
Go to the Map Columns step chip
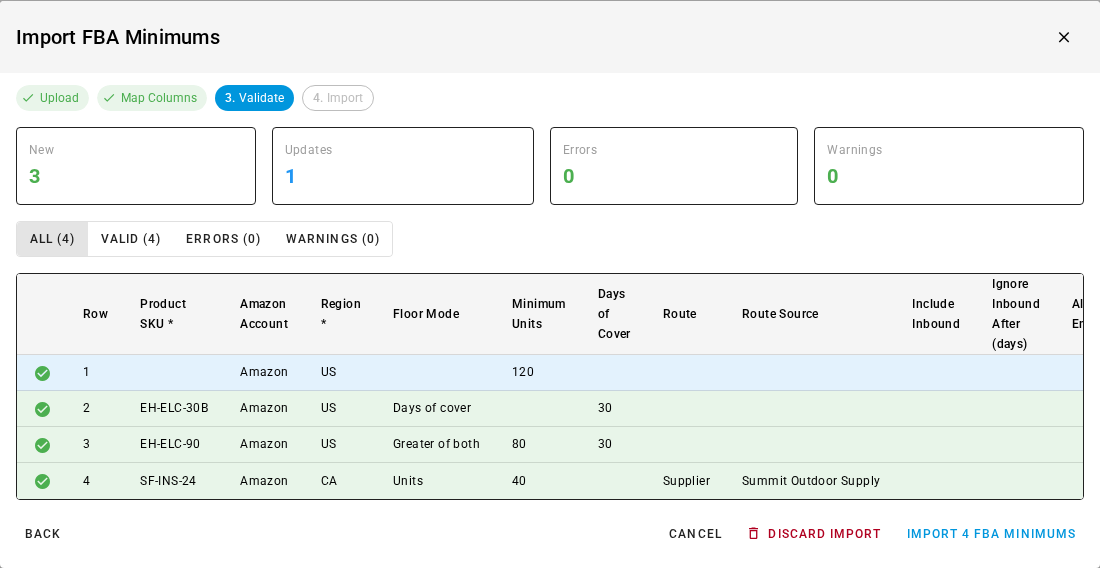(x=152, y=98)
